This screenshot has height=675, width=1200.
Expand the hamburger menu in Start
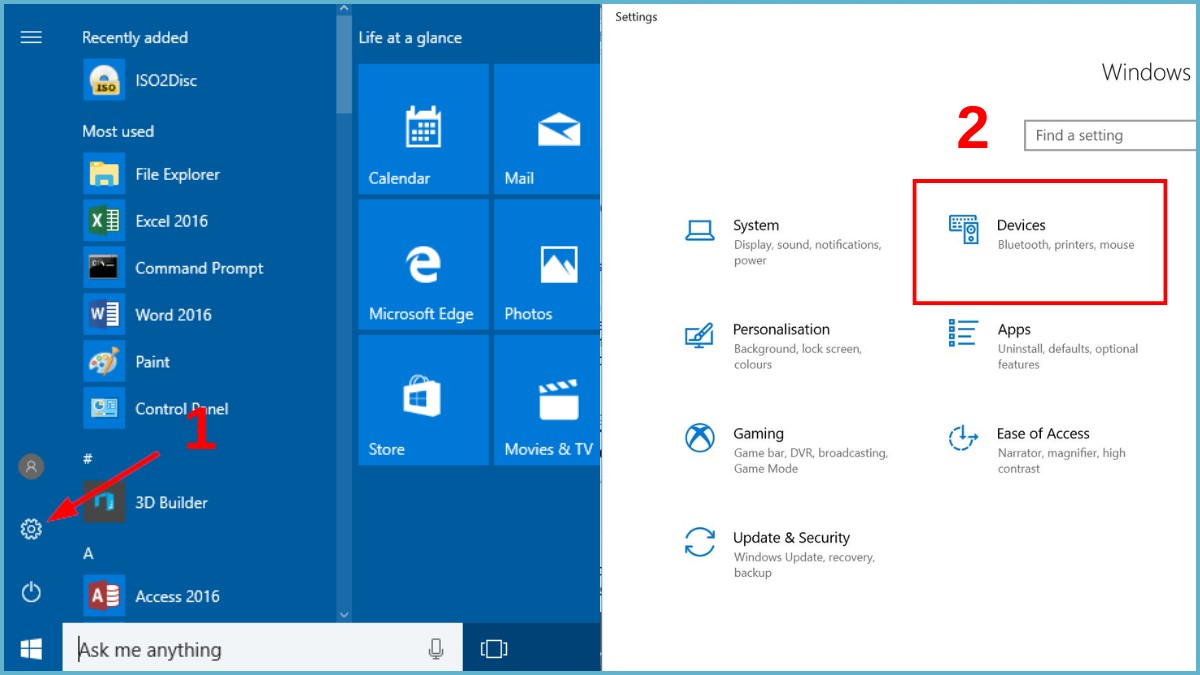(x=31, y=37)
